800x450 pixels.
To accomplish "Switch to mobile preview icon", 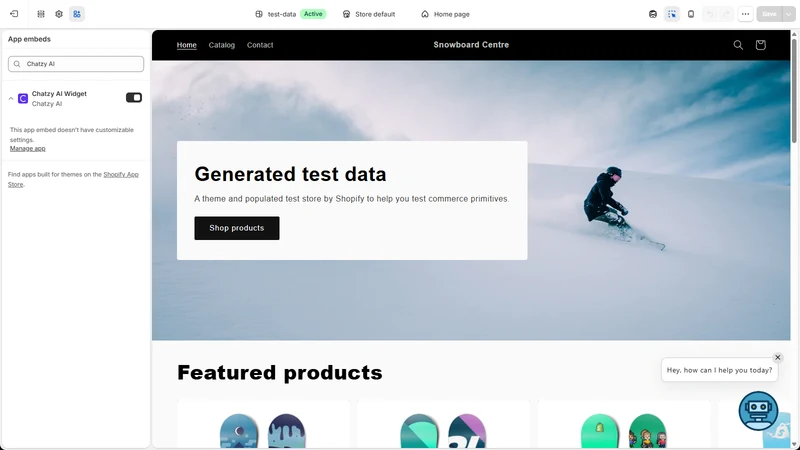I will click(x=691, y=14).
